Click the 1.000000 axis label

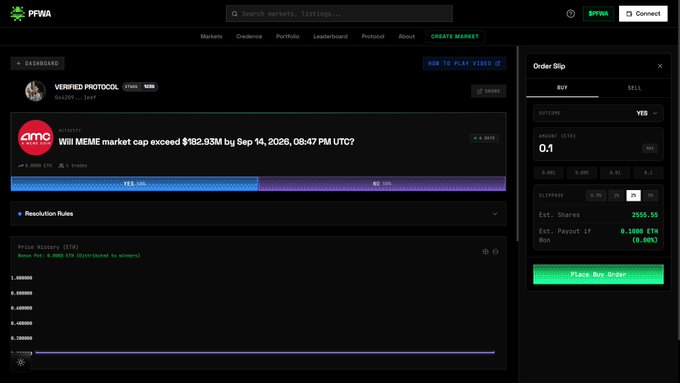point(22,278)
